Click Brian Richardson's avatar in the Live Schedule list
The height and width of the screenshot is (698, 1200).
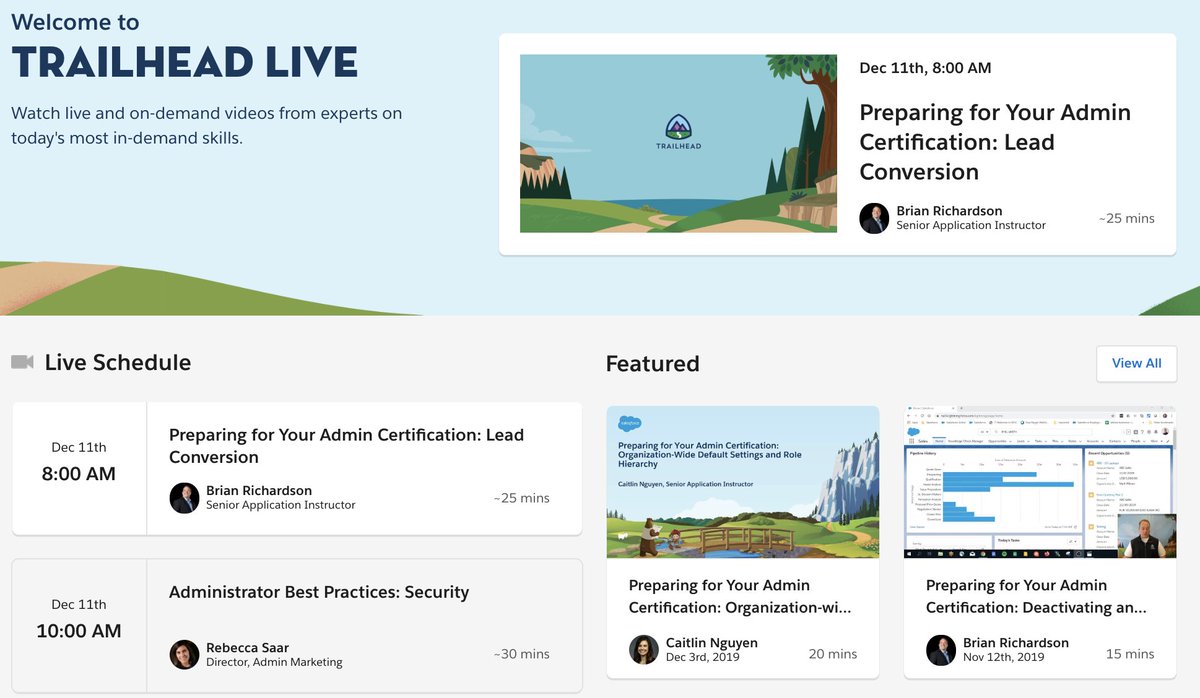coord(185,498)
